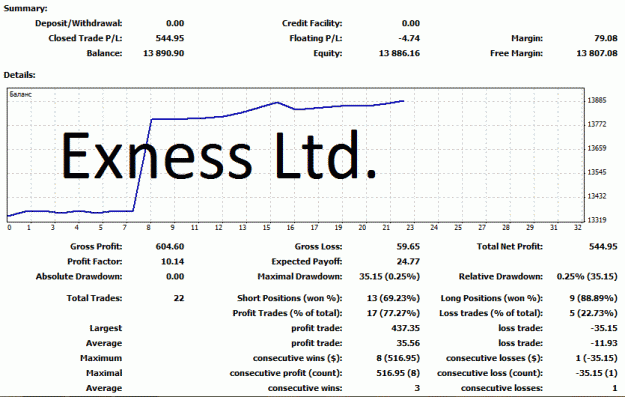Click the Summary heading
625x397 pixels.
tap(26, 8)
